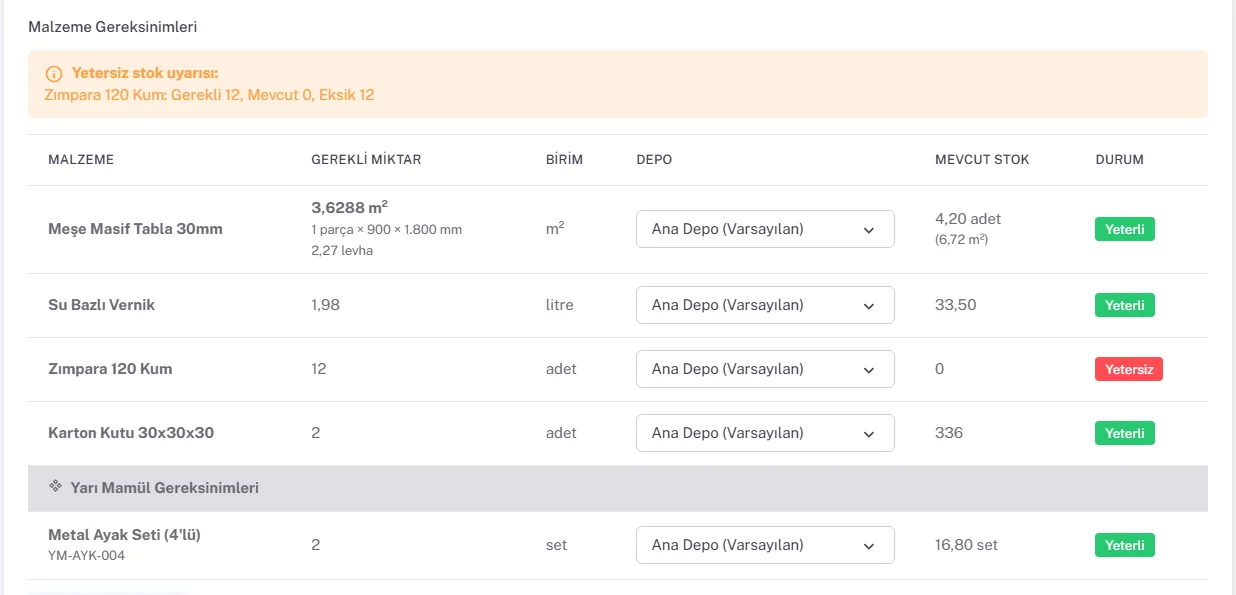This screenshot has width=1236, height=595.
Task: Click the 16,80 set stock value
Action: tap(966, 545)
